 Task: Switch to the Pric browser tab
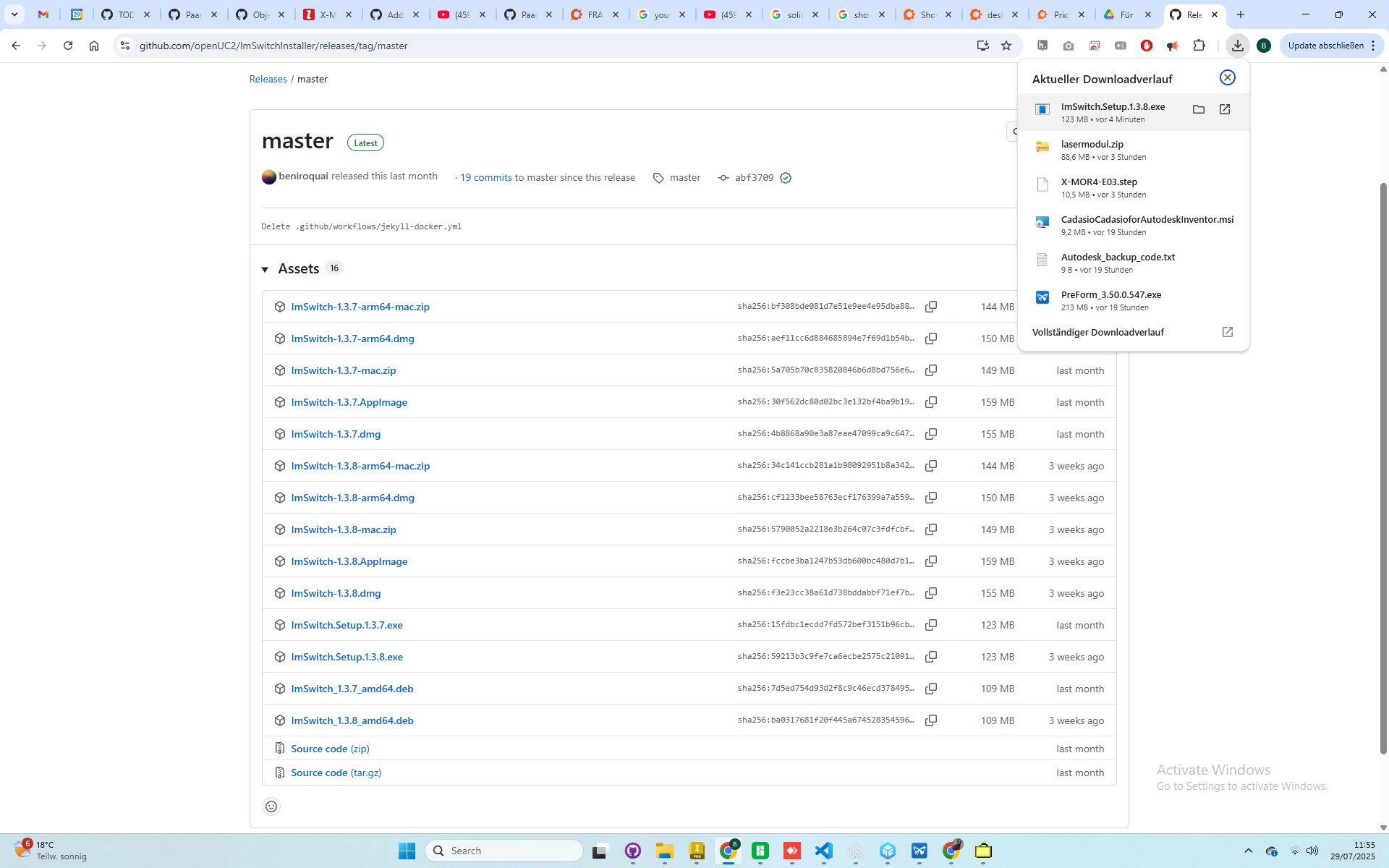(1061, 14)
